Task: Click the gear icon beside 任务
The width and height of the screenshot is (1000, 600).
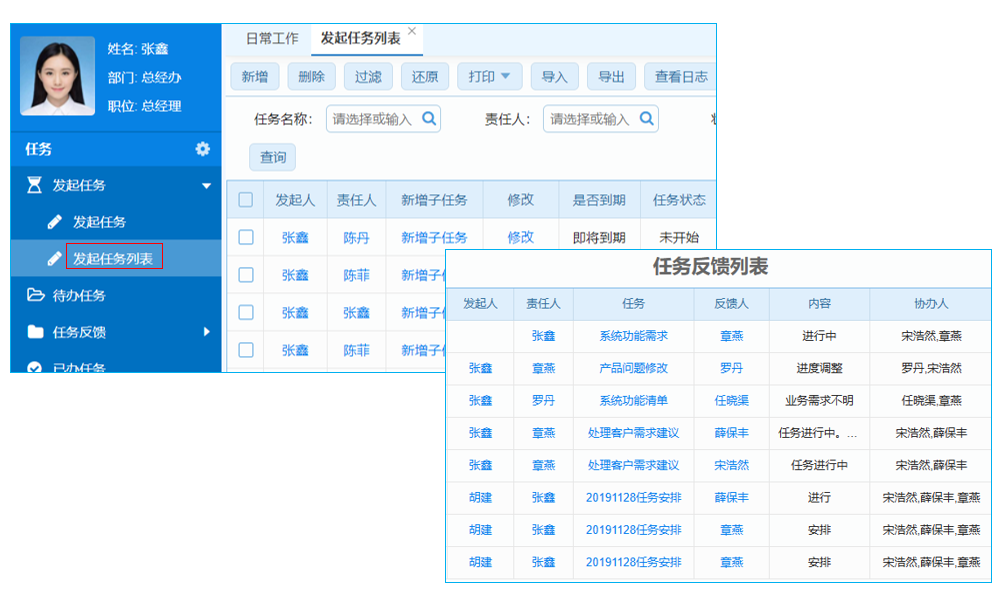Action: 200,148
